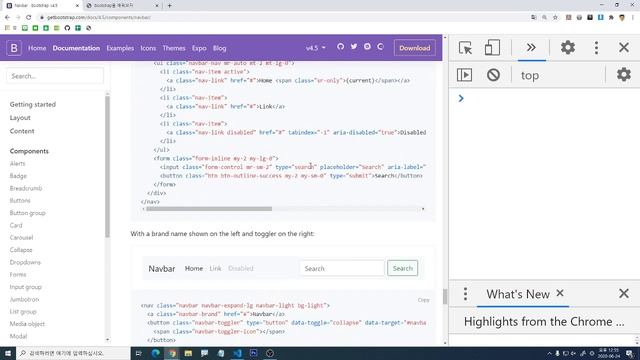Click the Download button
Image resolution: width=640 pixels, height=360 pixels.
(414, 48)
